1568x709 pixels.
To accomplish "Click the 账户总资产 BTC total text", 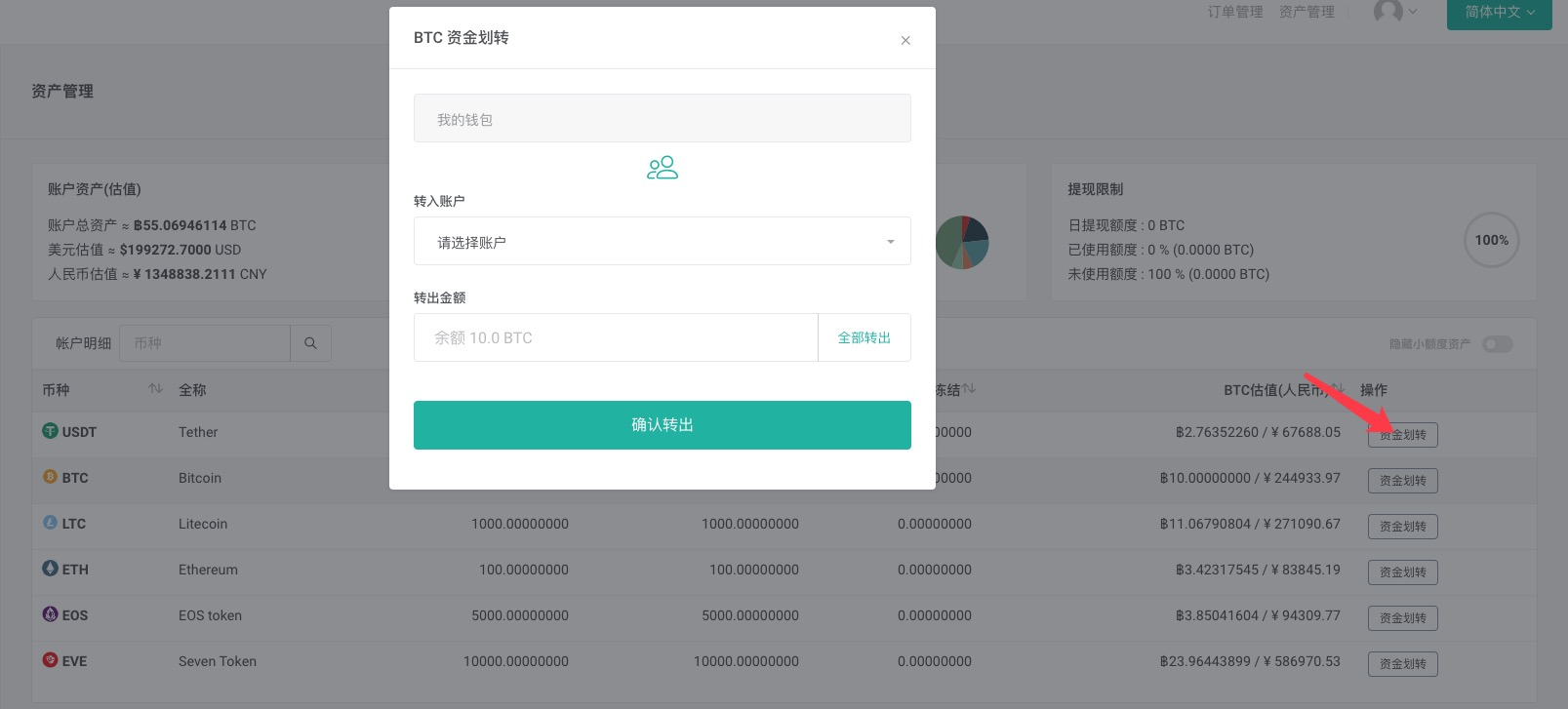I will 152,225.
